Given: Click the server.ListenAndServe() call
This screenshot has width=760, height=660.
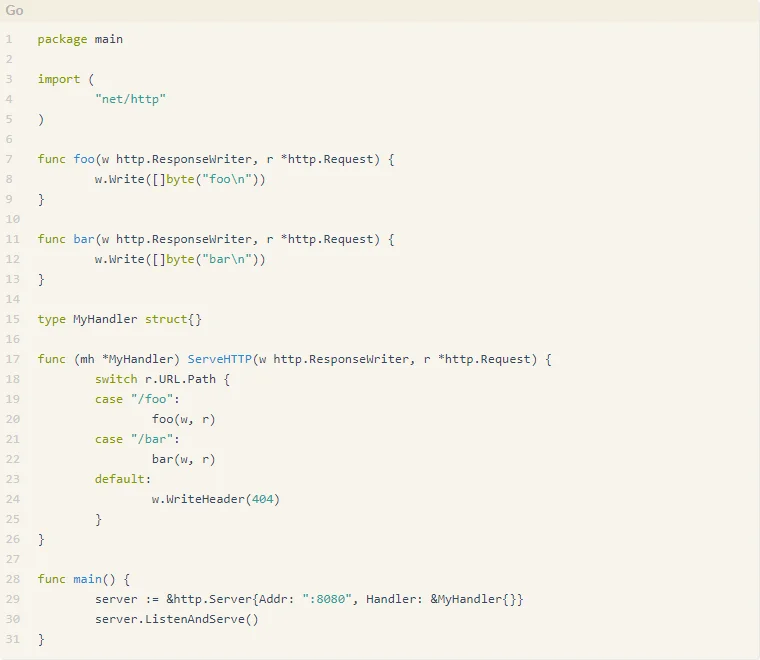Looking at the screenshot, I should tap(177, 619).
